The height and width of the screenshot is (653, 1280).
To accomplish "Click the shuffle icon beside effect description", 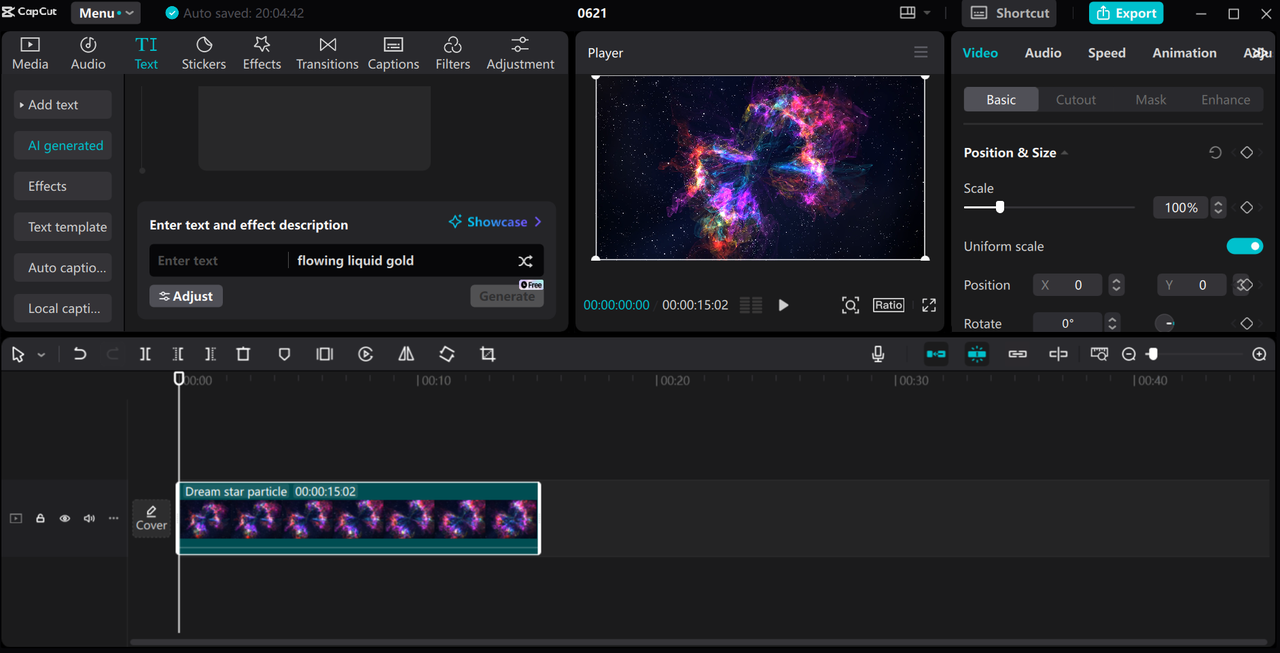I will point(525,261).
